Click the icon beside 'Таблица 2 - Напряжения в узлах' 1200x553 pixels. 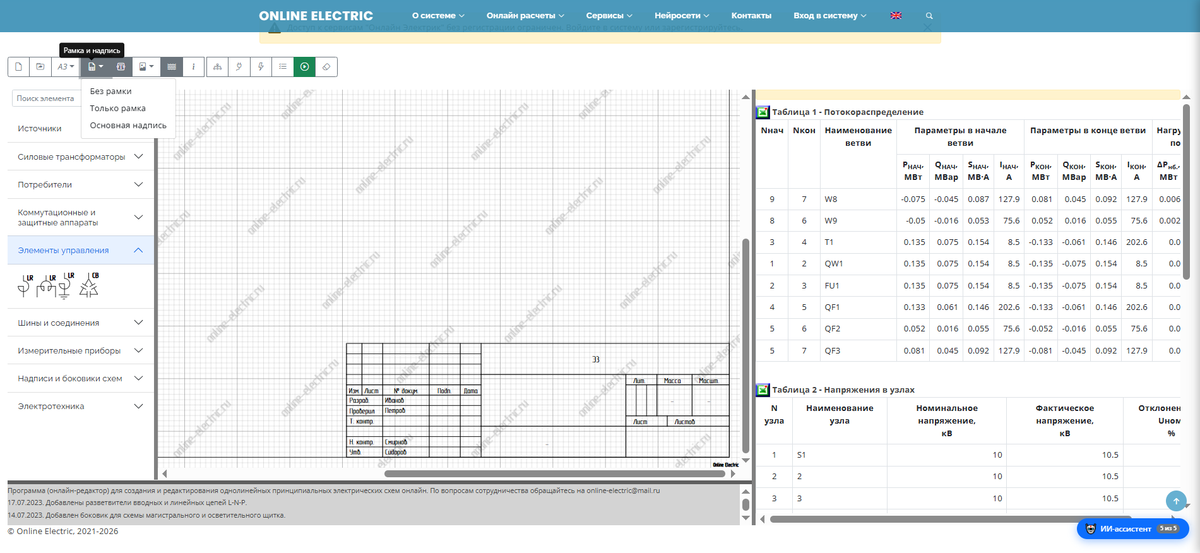pyautogui.click(x=762, y=389)
